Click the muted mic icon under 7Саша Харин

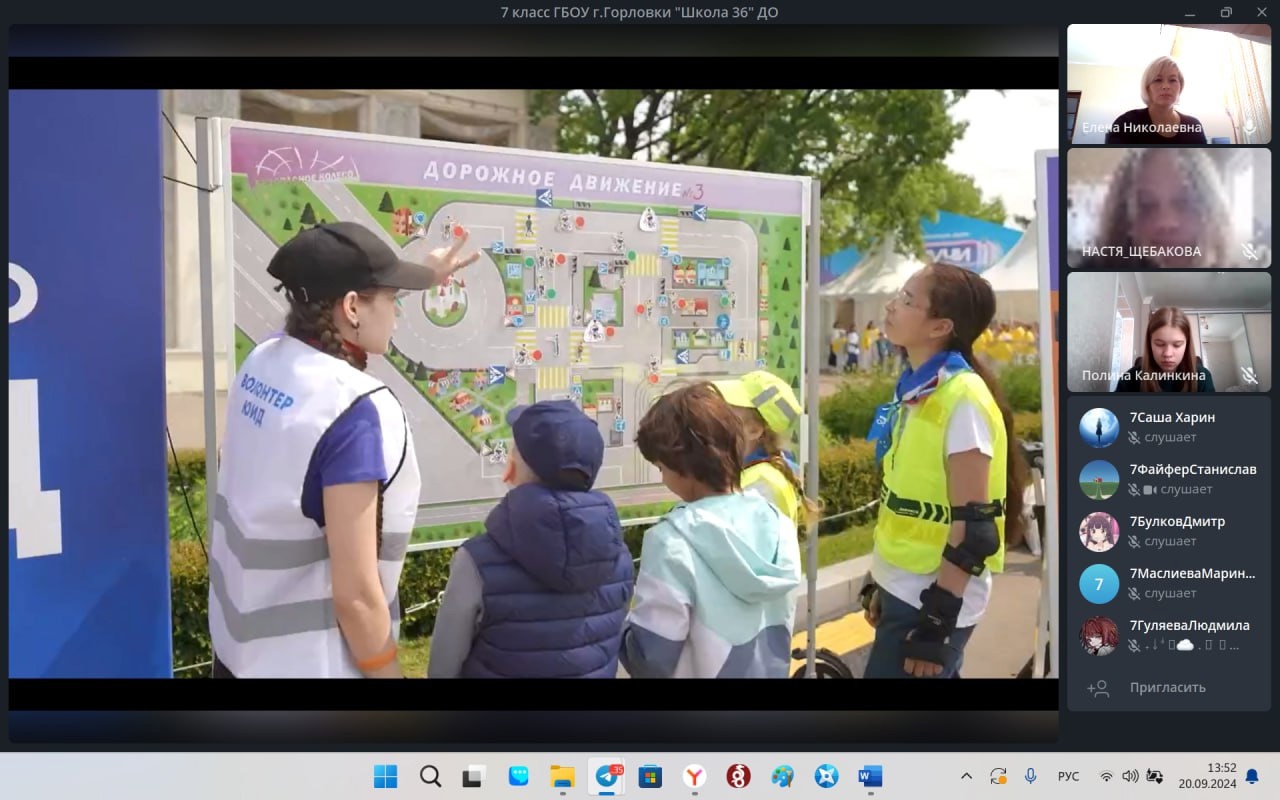[1134, 437]
